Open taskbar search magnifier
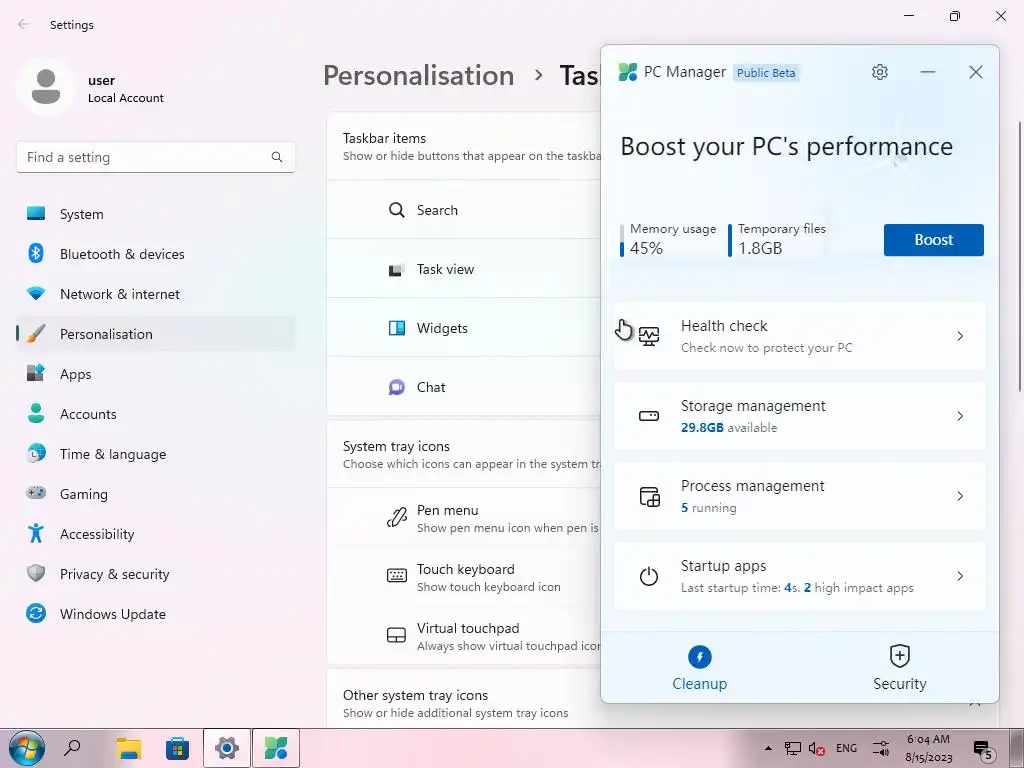The width and height of the screenshot is (1024, 768). [72, 747]
